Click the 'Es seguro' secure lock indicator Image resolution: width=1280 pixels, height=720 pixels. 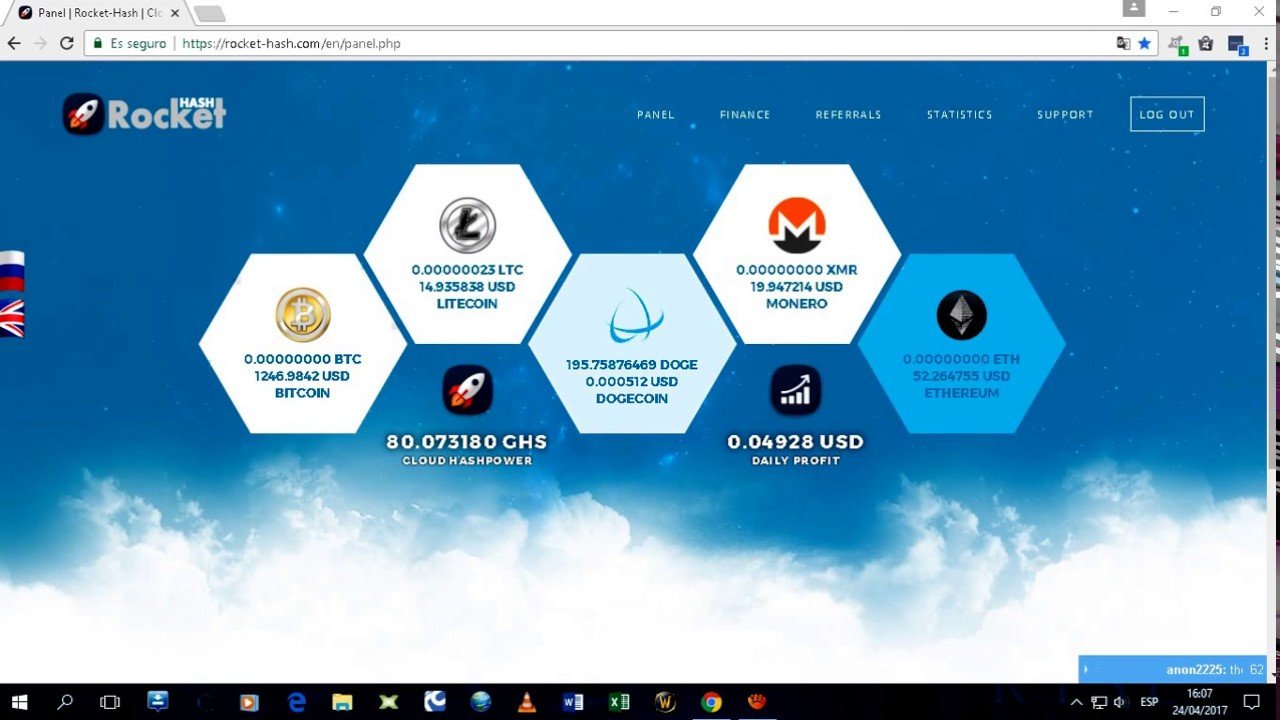129,44
